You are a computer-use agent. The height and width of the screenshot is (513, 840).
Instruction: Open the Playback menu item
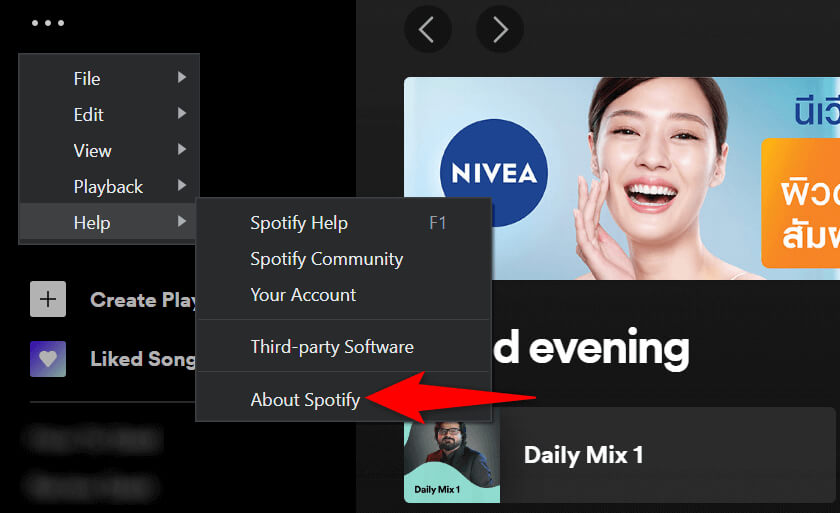click(109, 186)
